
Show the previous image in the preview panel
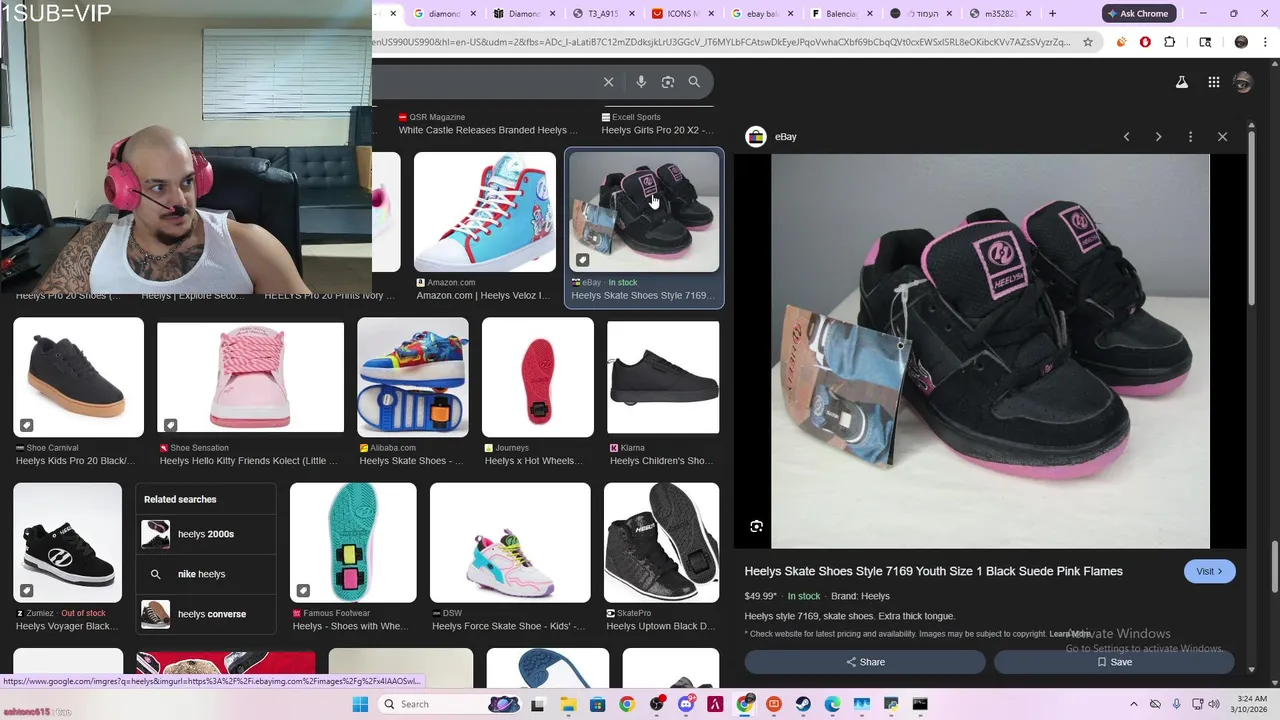pyautogui.click(x=1126, y=137)
